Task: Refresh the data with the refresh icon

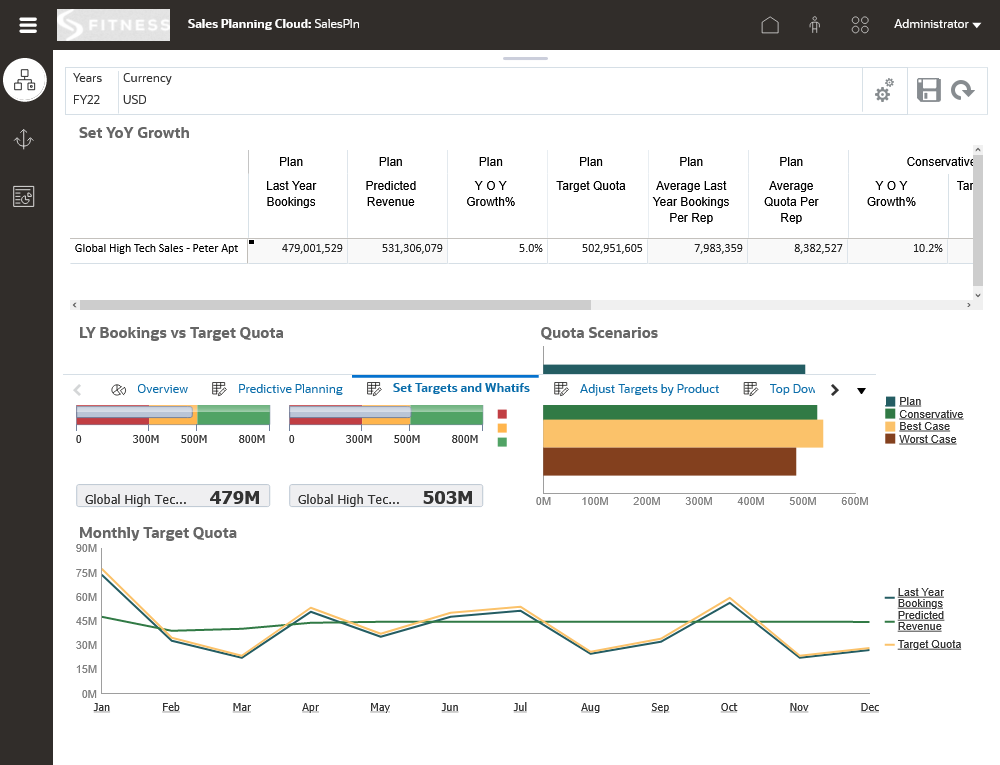Action: pyautogui.click(x=962, y=91)
